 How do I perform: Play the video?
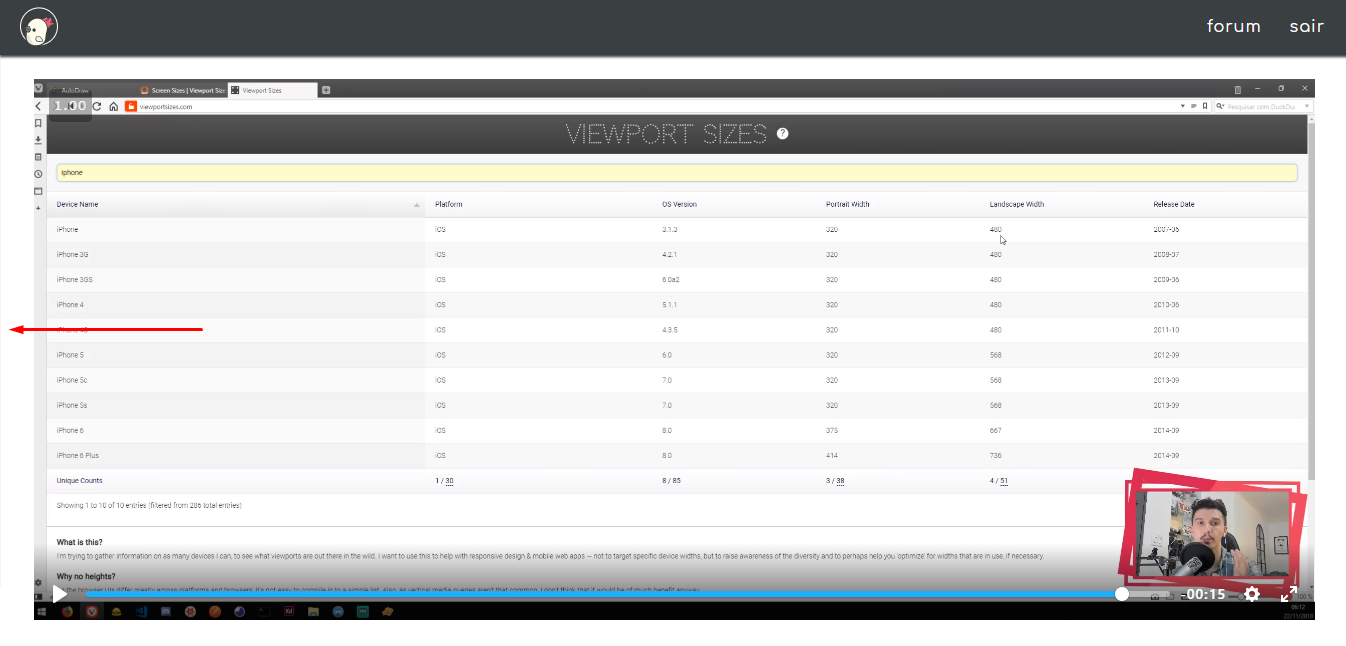pos(59,594)
